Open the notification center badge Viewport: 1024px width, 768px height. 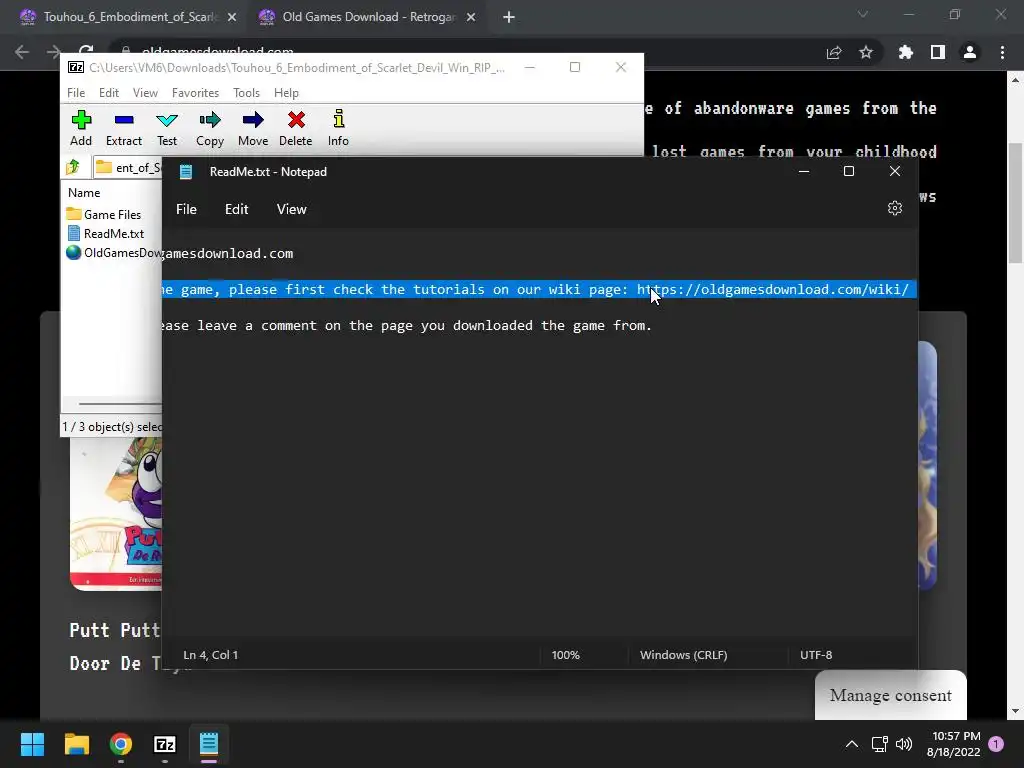996,744
